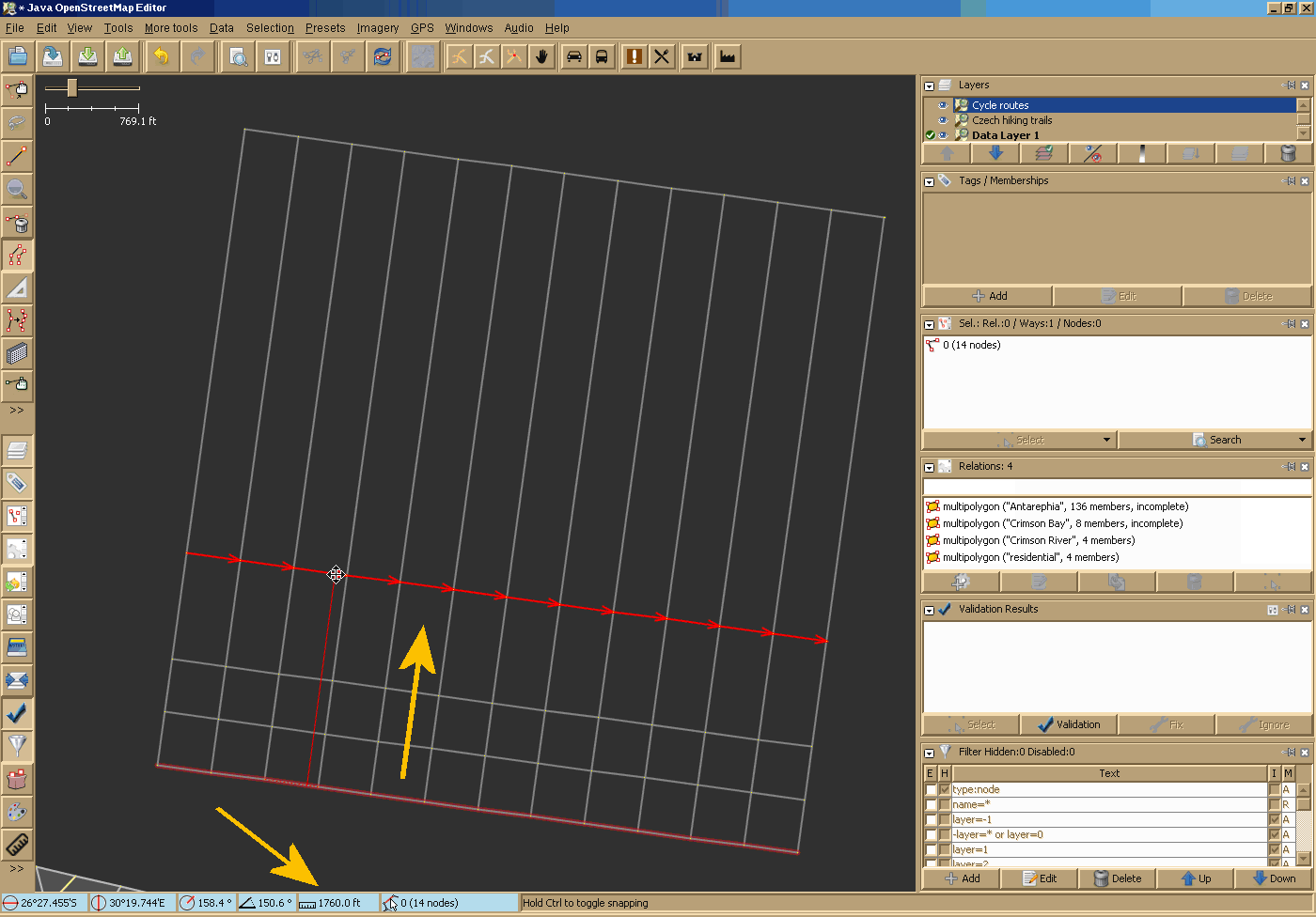Click the Validation button
This screenshot has width=1316, height=917.
pos(1068,724)
